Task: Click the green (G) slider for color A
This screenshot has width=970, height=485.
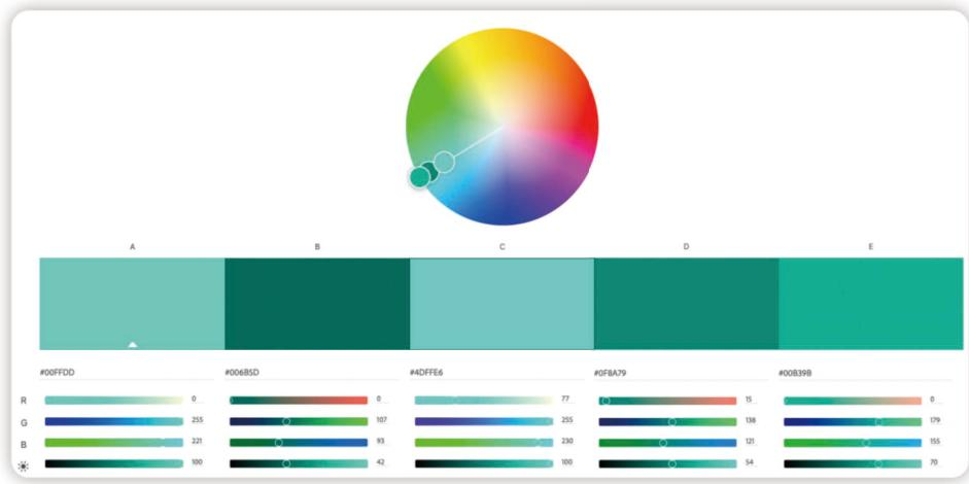Action: tap(114, 422)
